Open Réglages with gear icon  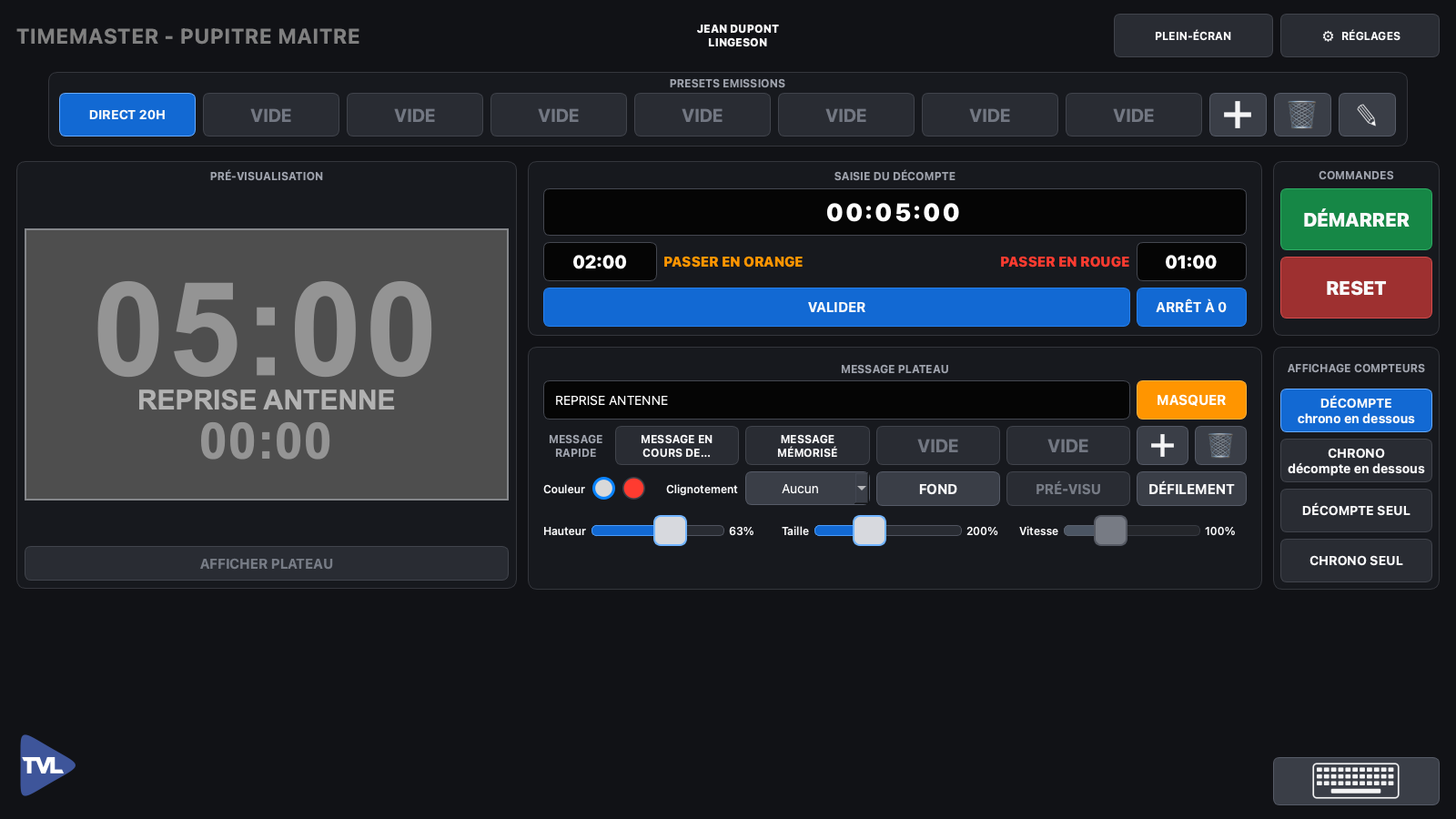pos(1360,35)
